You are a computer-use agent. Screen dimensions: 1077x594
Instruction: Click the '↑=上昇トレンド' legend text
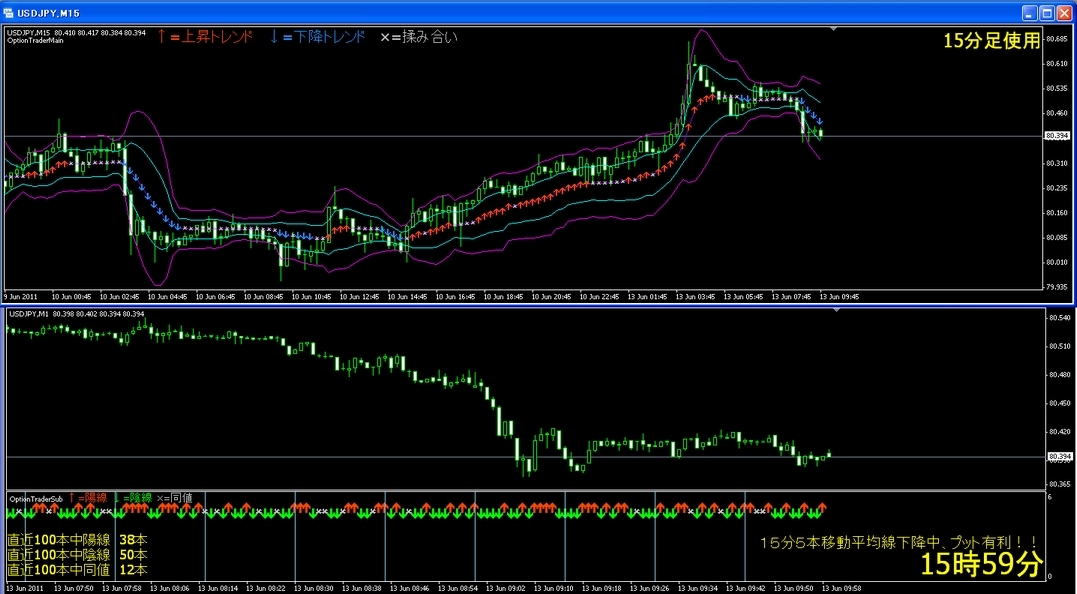[205, 37]
